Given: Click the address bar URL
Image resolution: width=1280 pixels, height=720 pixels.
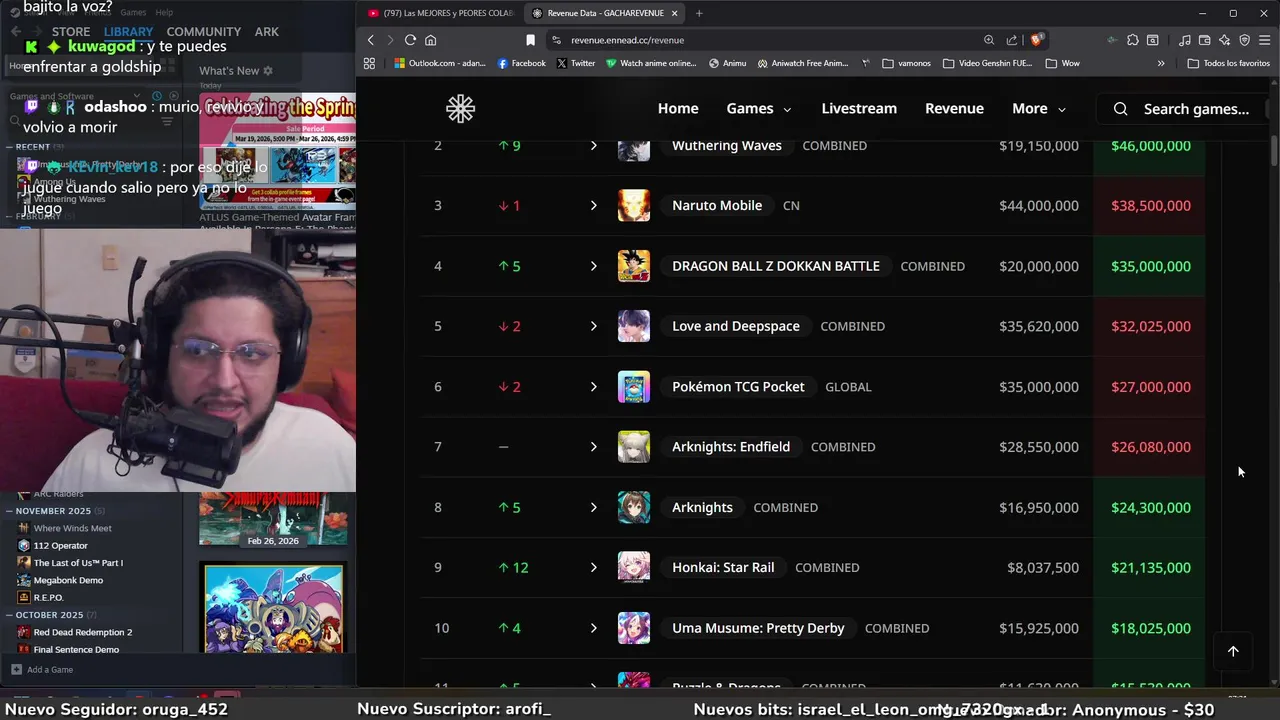Looking at the screenshot, I should (627, 40).
